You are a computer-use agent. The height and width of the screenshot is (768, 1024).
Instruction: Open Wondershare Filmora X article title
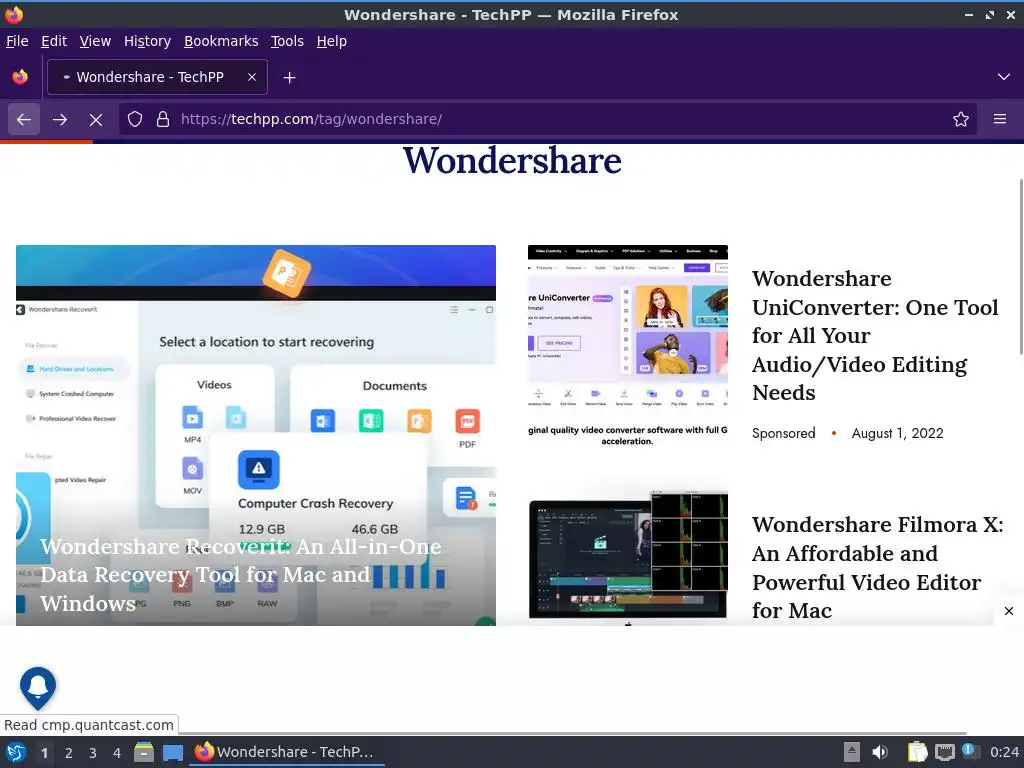tap(878, 568)
